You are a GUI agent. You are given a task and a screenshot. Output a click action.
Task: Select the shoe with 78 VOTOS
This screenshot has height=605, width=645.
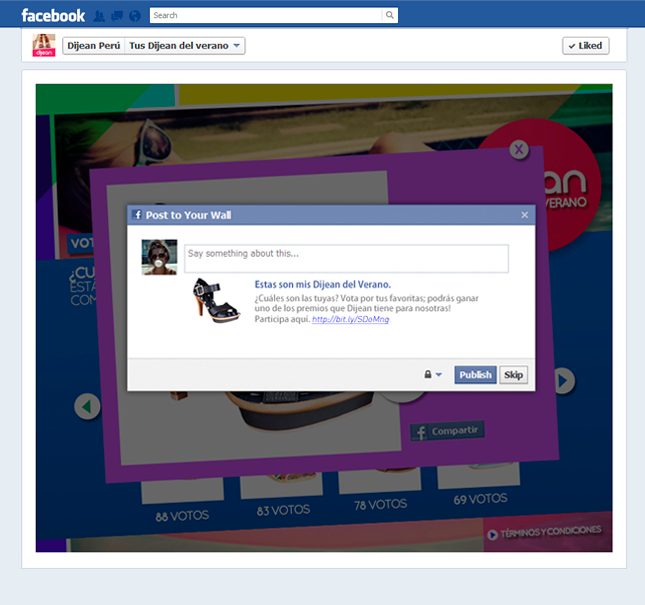380,480
